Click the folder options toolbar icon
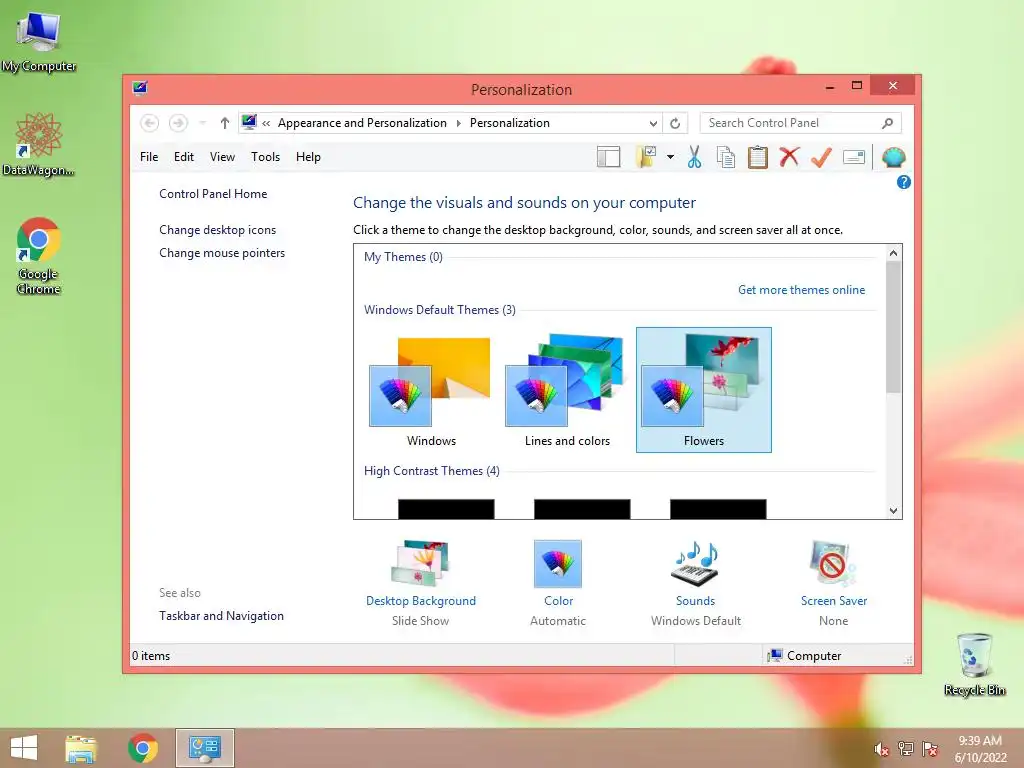1024x768 pixels. click(646, 157)
